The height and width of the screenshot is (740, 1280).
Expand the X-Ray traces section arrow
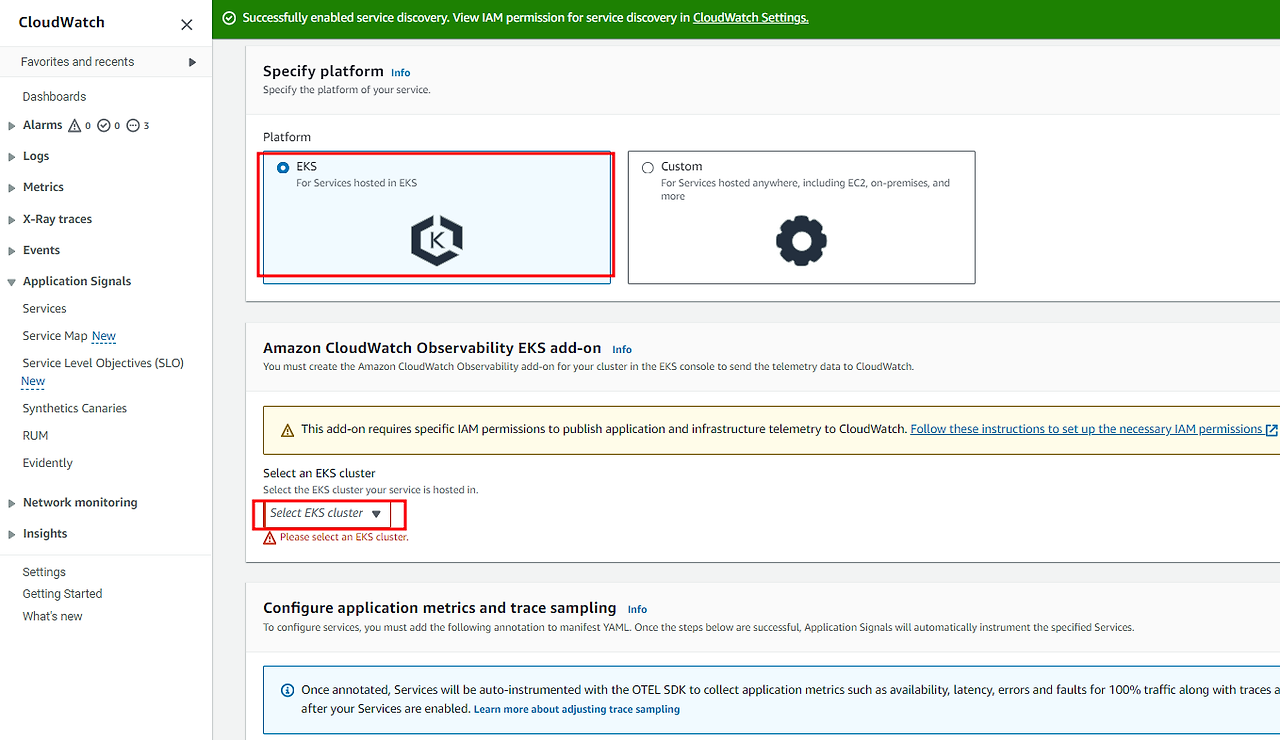pos(11,220)
